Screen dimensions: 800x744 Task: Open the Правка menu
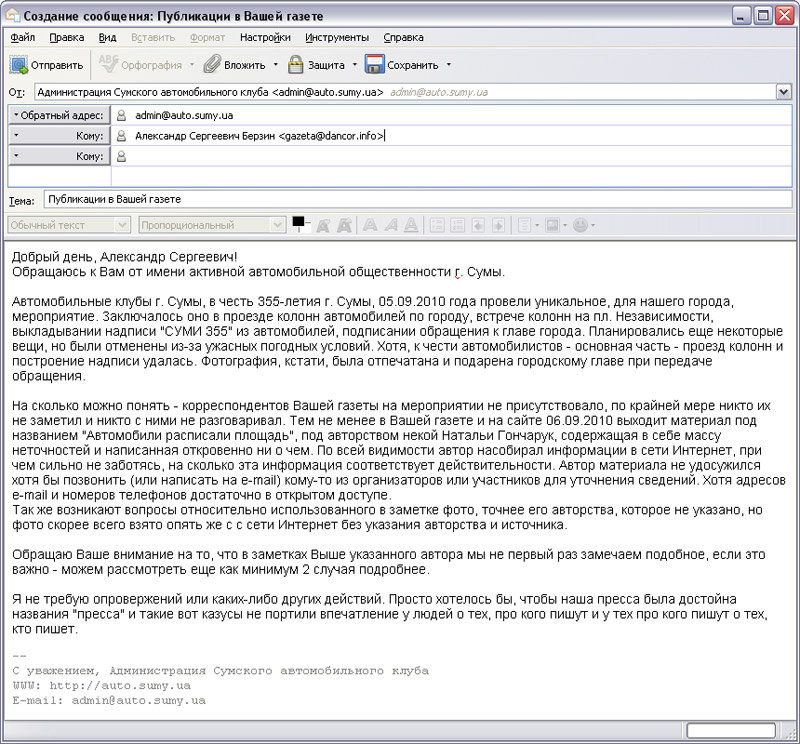66,37
